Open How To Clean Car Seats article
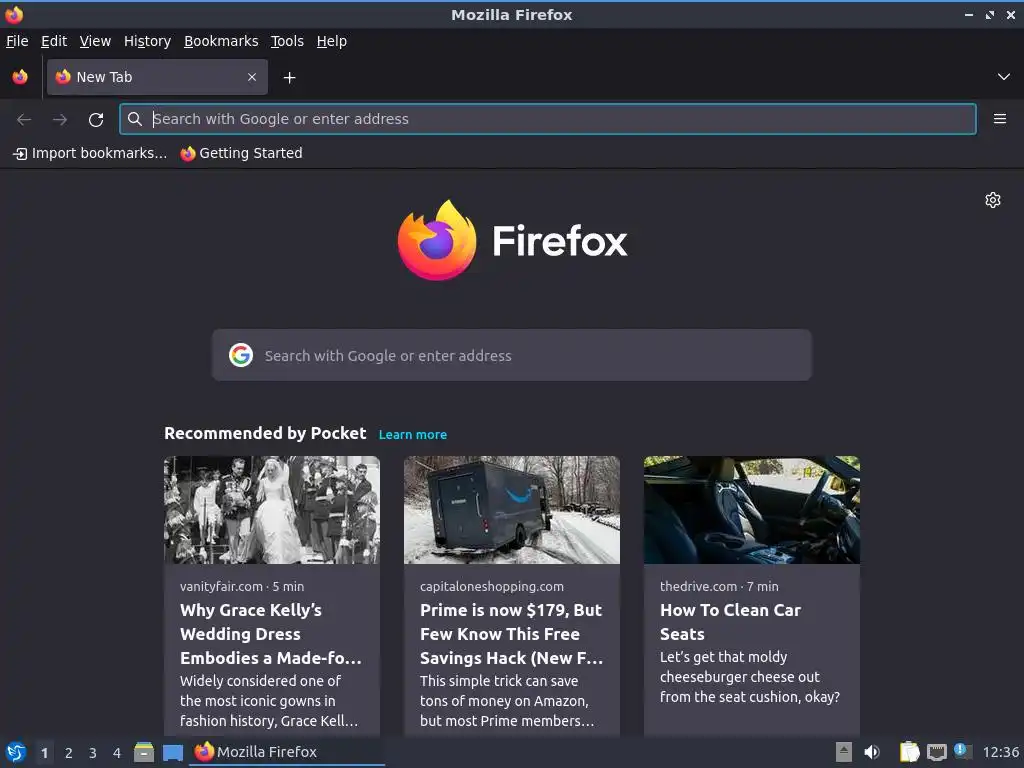Screen dimensions: 1024x768 click(x=730, y=622)
